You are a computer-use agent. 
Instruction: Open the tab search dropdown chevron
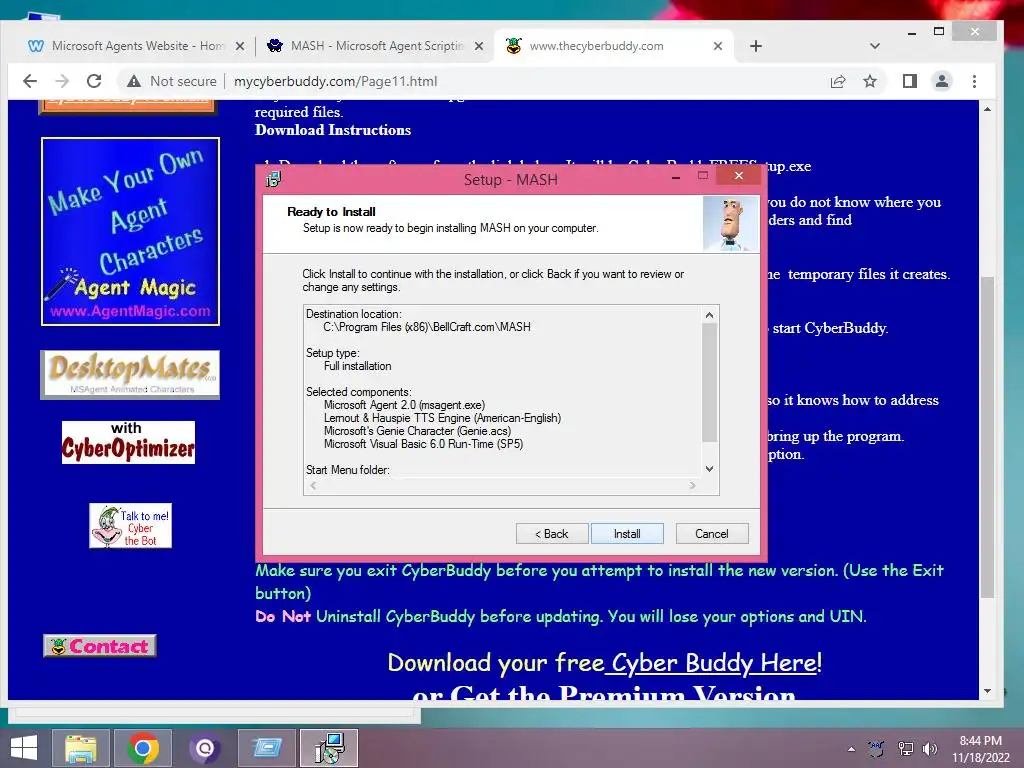tap(874, 46)
